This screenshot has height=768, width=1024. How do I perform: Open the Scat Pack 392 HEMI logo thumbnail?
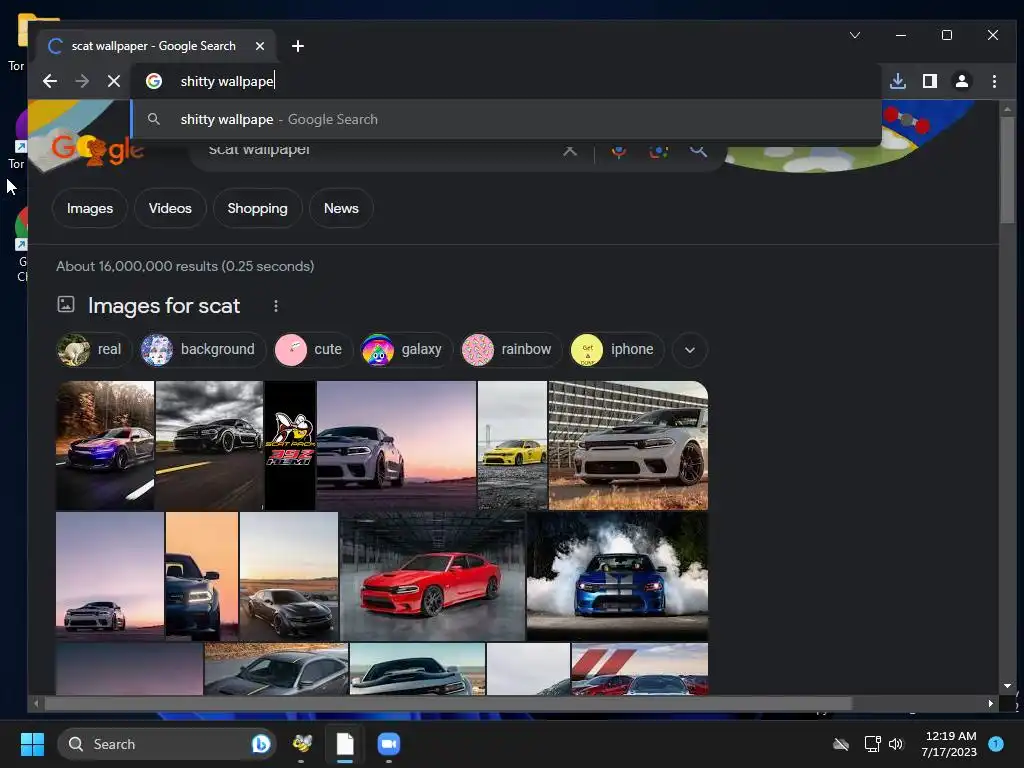coord(290,445)
